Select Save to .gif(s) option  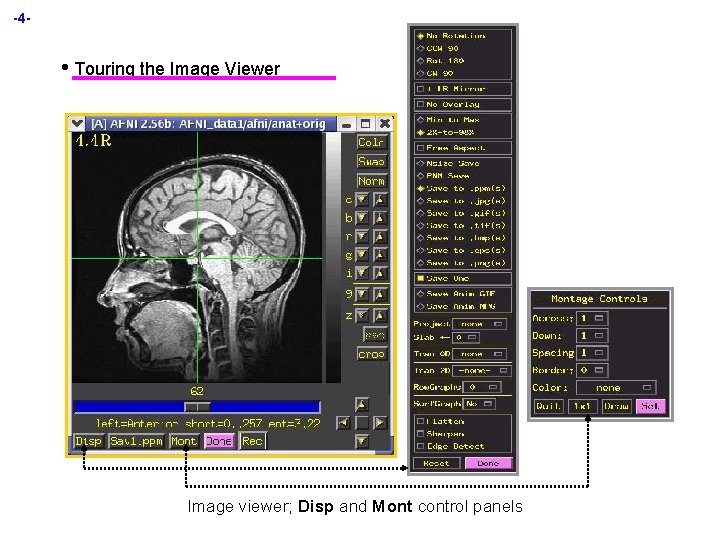coord(461,213)
